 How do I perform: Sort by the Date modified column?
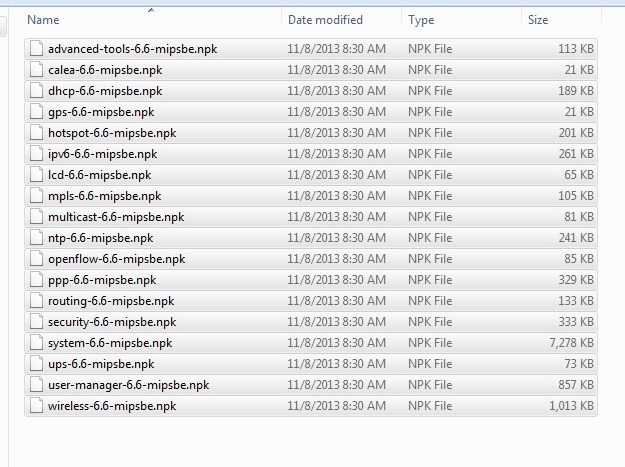click(x=325, y=20)
